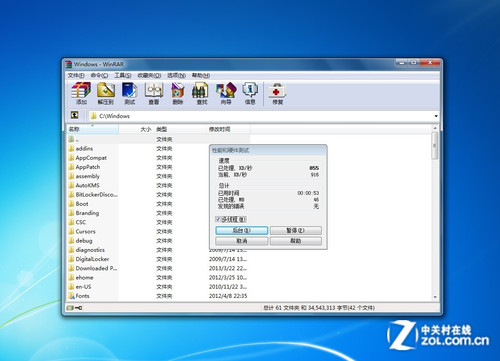Sort by the 类型 type column header
Screen dimensions: 500x361
coord(179,129)
